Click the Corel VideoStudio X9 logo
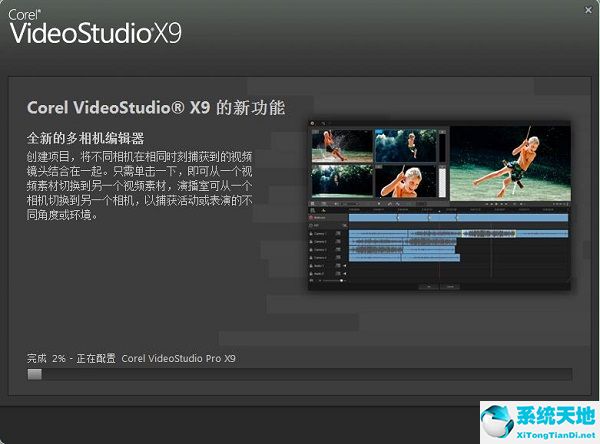Screen dimensions: 600x444 [x=95, y=26]
